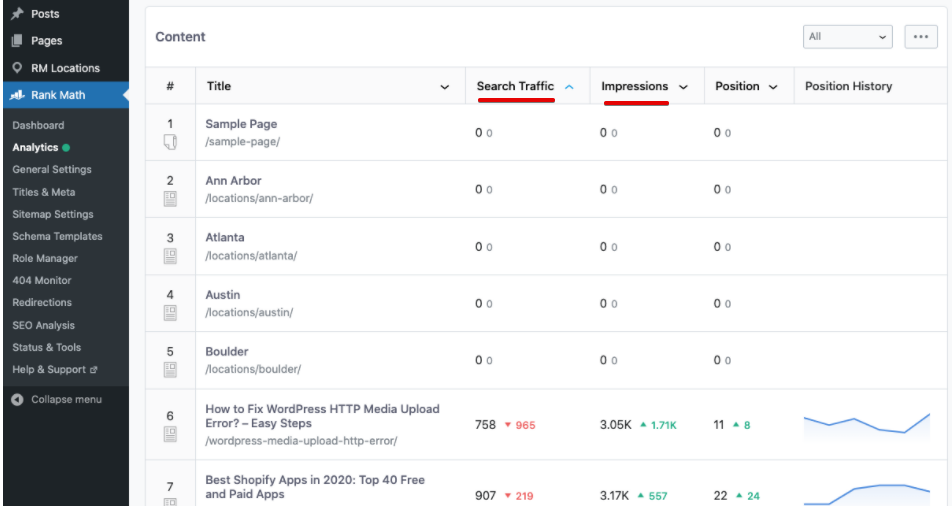Click the external link icon beside Help & Support
Image resolution: width=952 pixels, height=514 pixels.
(x=94, y=370)
